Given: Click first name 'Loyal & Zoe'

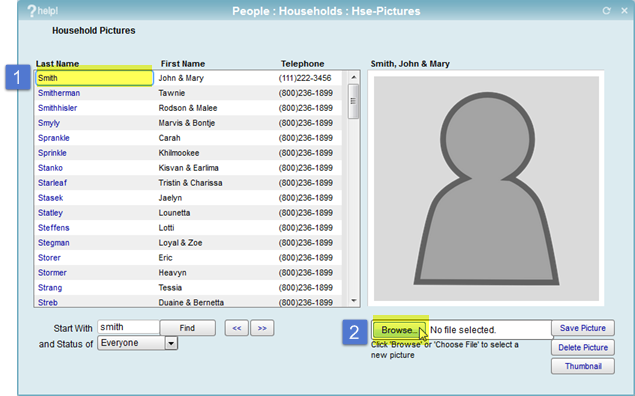Looking at the screenshot, I should (x=180, y=243).
